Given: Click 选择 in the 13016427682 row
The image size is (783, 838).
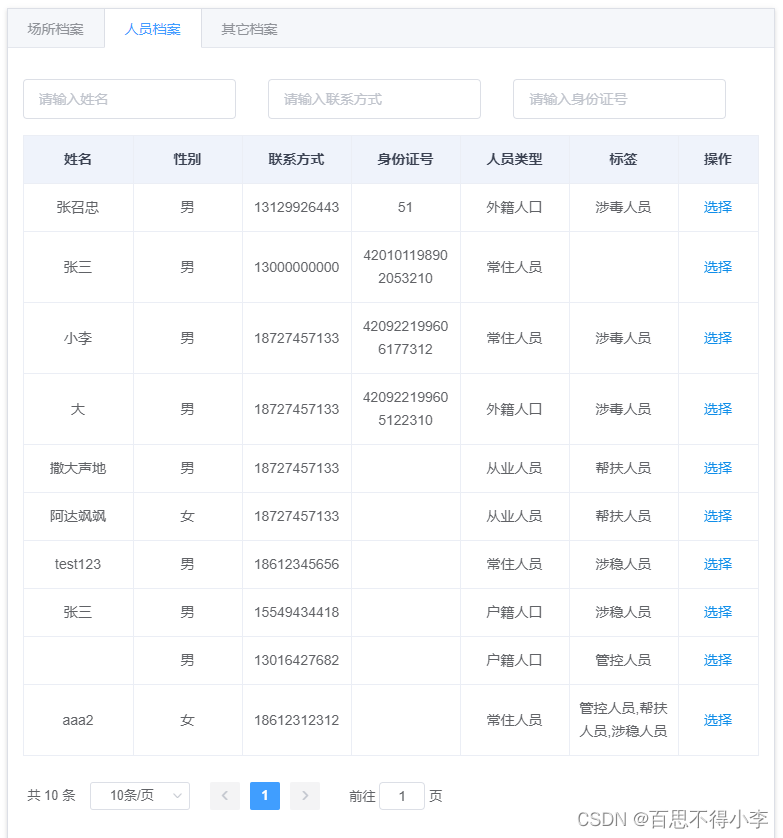Looking at the screenshot, I should coord(717,661).
